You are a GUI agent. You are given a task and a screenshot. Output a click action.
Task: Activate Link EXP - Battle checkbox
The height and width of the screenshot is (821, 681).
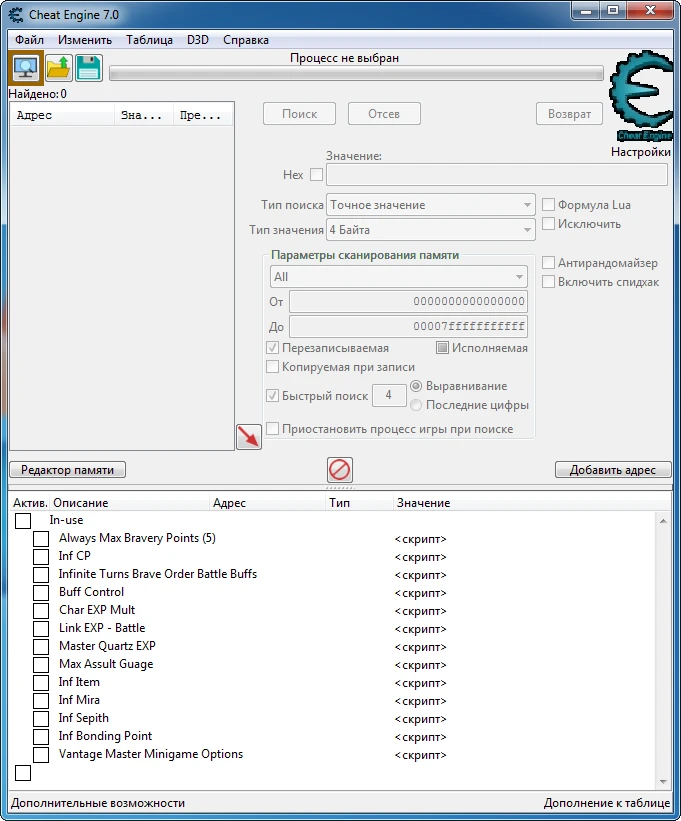coord(41,628)
